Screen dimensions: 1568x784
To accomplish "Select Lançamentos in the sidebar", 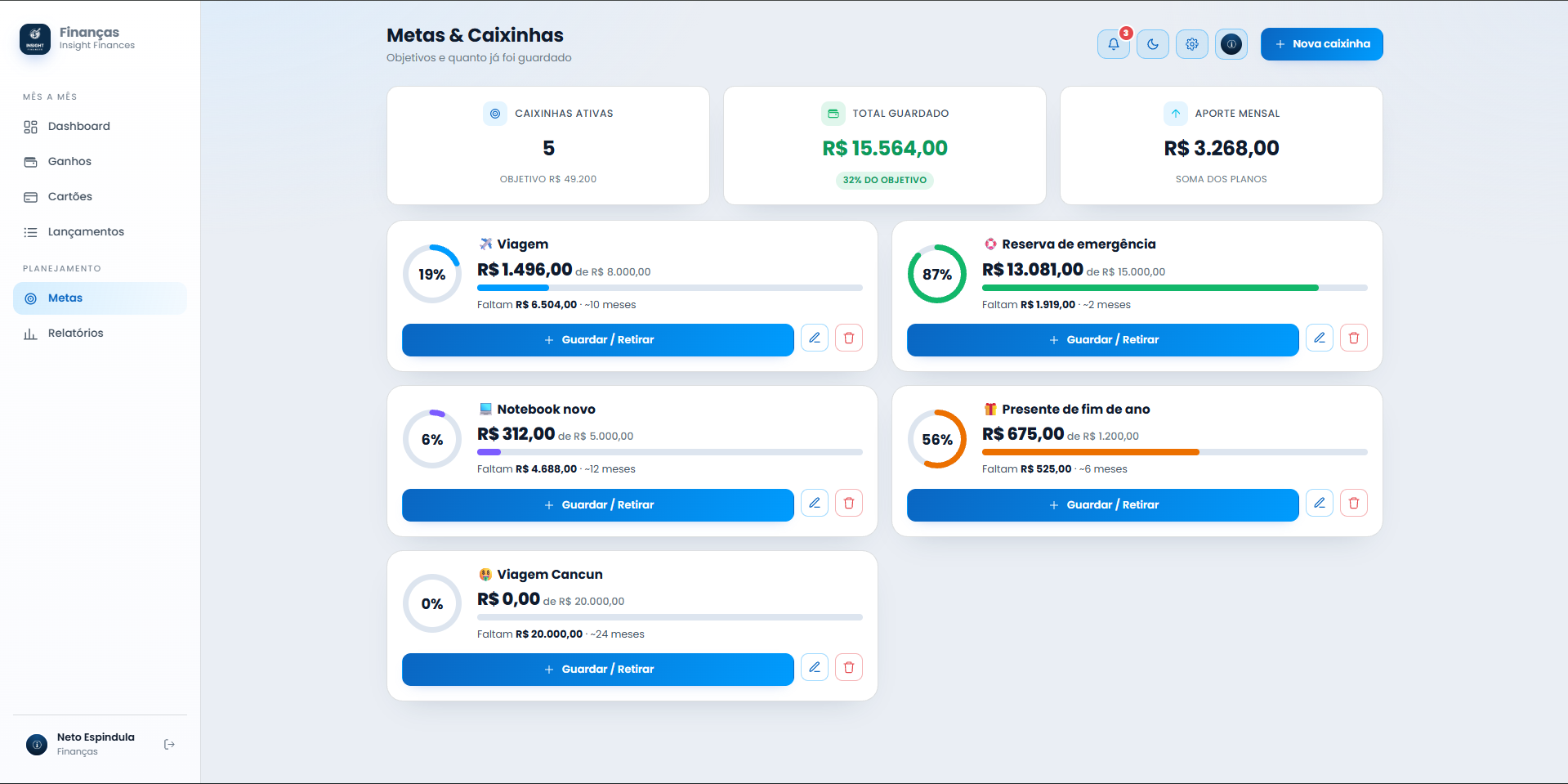I will point(100,231).
